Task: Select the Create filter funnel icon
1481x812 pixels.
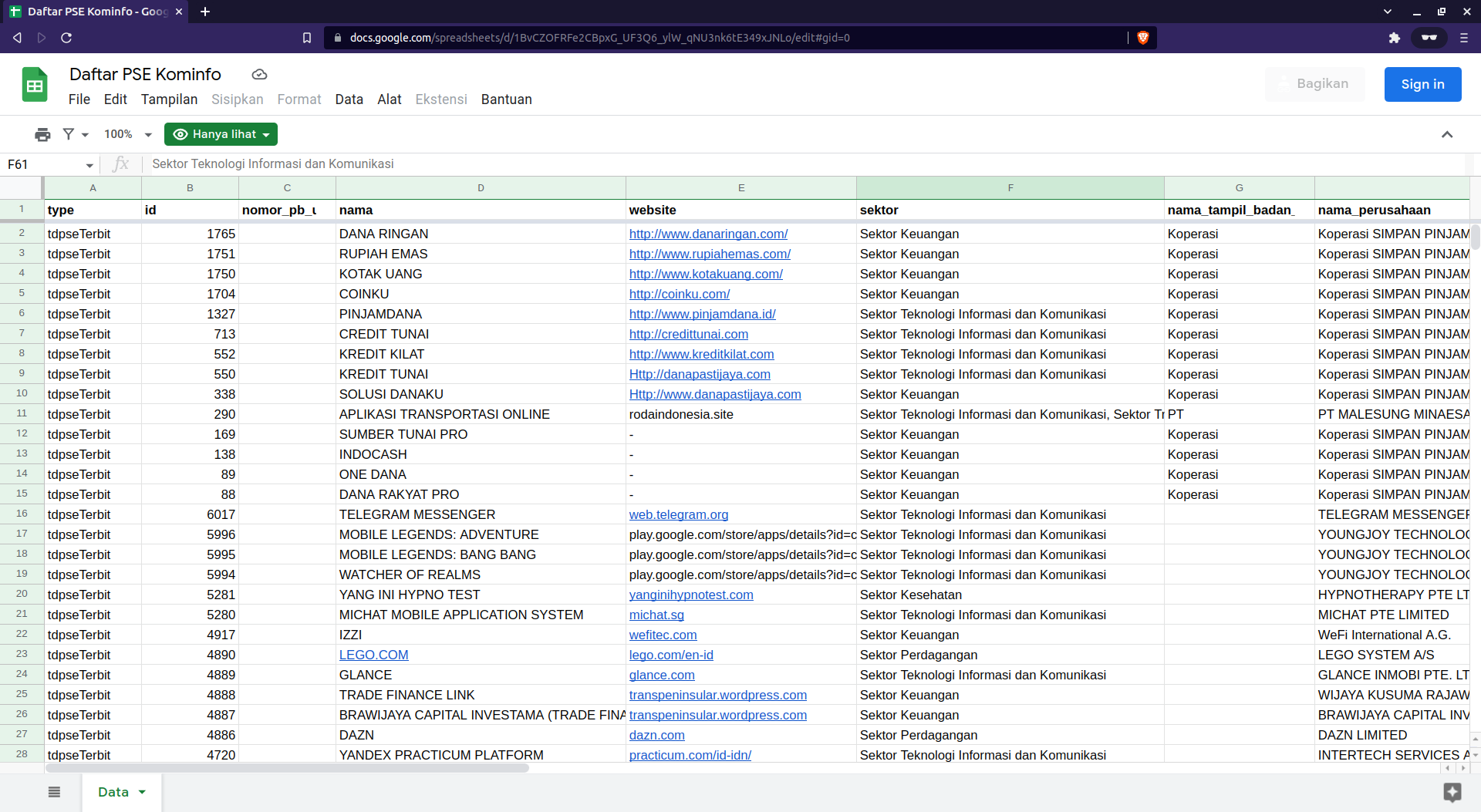Action: pyautogui.click(x=69, y=133)
